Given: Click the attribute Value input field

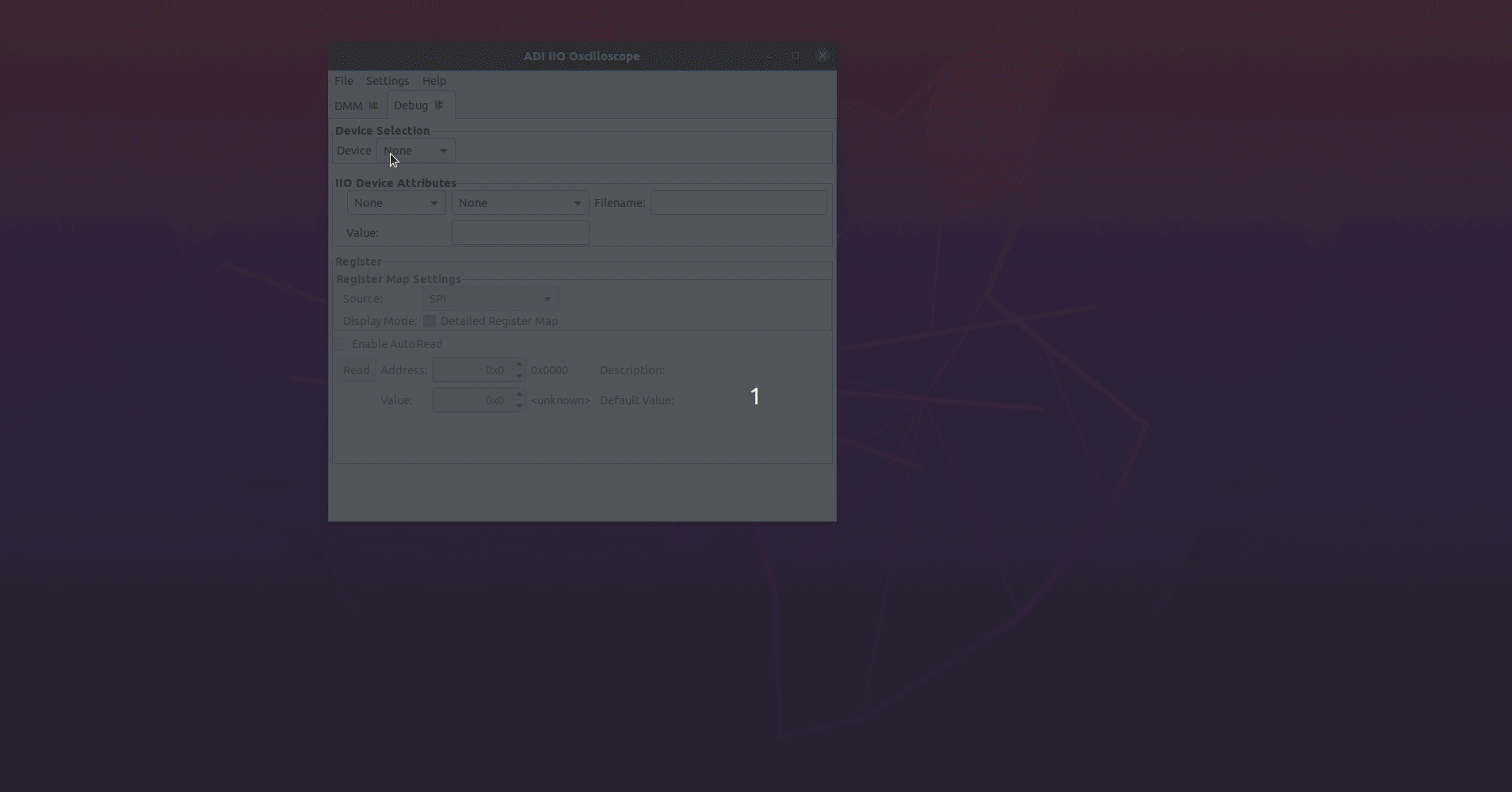Looking at the screenshot, I should tap(521, 233).
